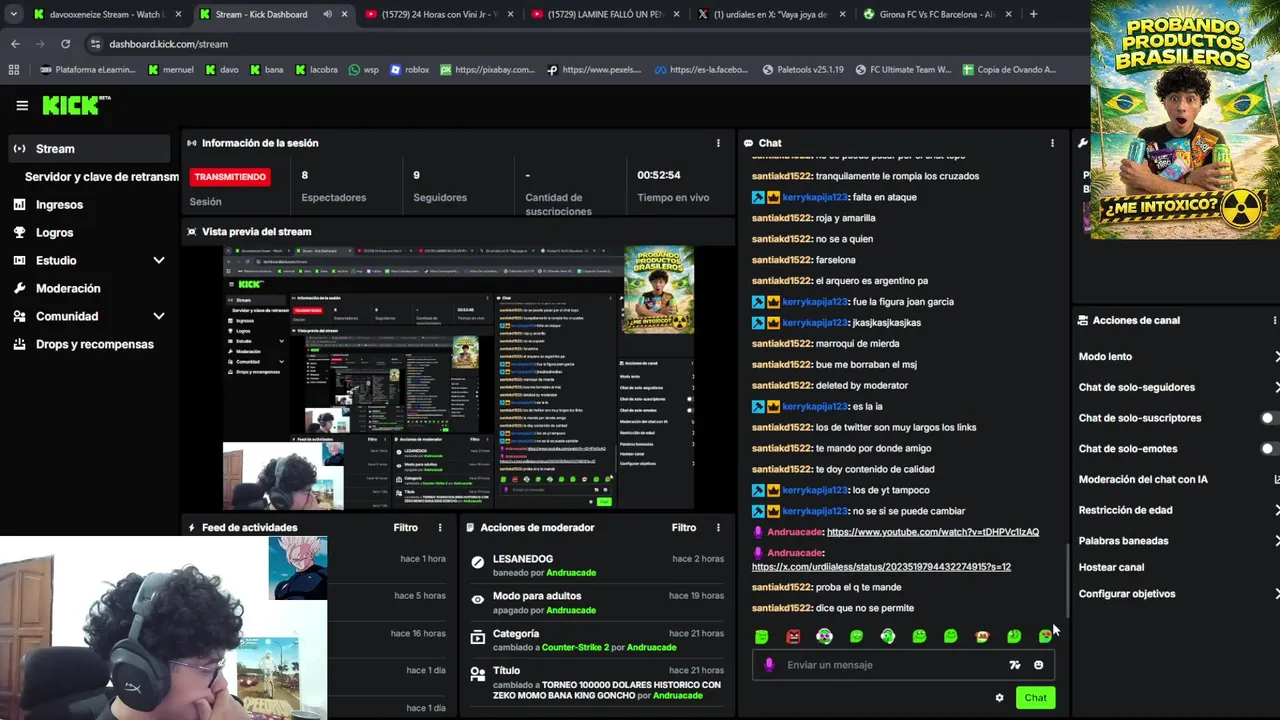Select Stream in the sidebar
1280x720 pixels.
90,148
